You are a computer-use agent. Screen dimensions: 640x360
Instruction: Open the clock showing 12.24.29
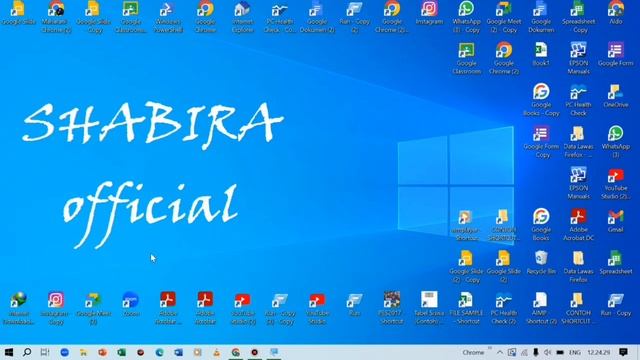click(599, 352)
